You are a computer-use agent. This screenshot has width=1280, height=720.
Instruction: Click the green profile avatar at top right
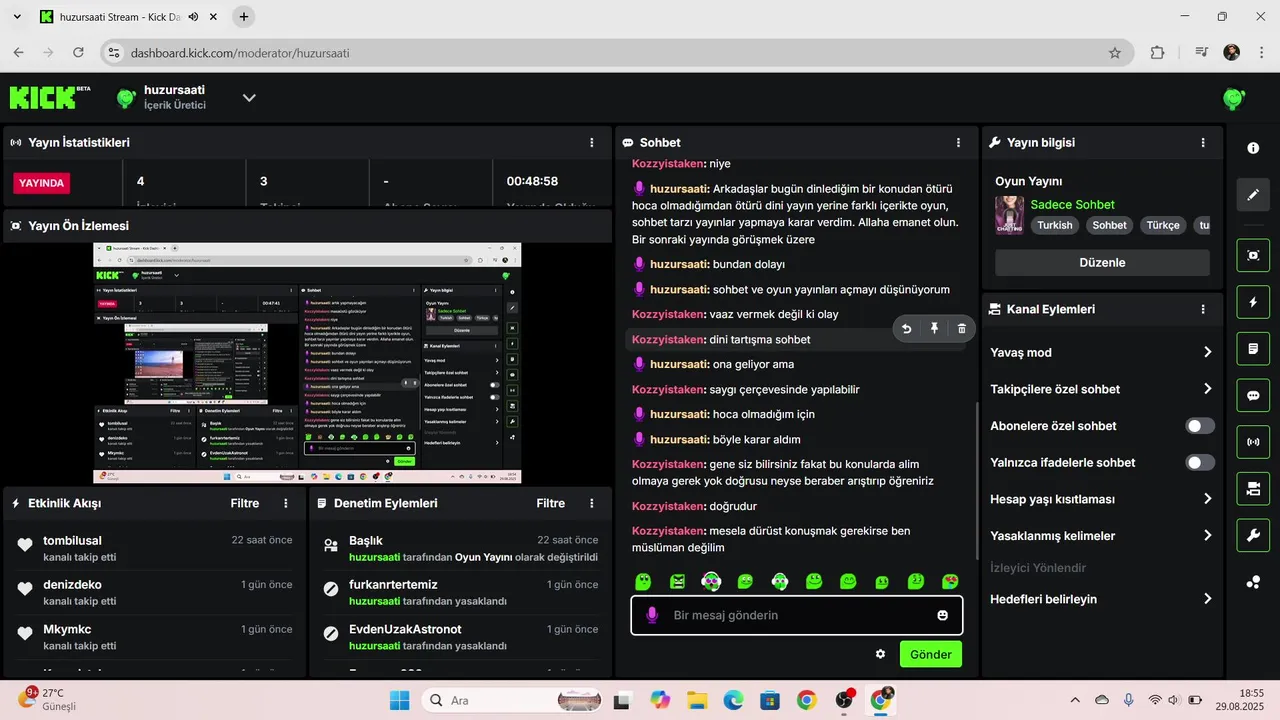[1235, 98]
